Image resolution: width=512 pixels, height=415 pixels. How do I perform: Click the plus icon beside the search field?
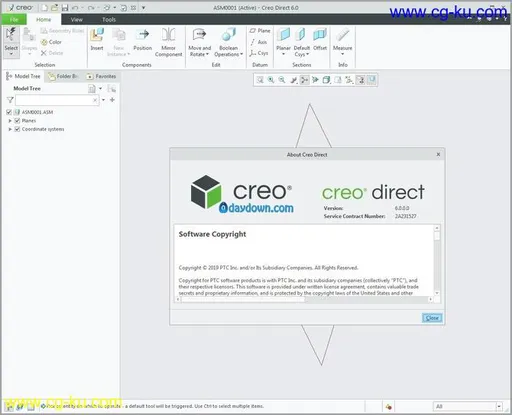pyautogui.click(x=112, y=100)
